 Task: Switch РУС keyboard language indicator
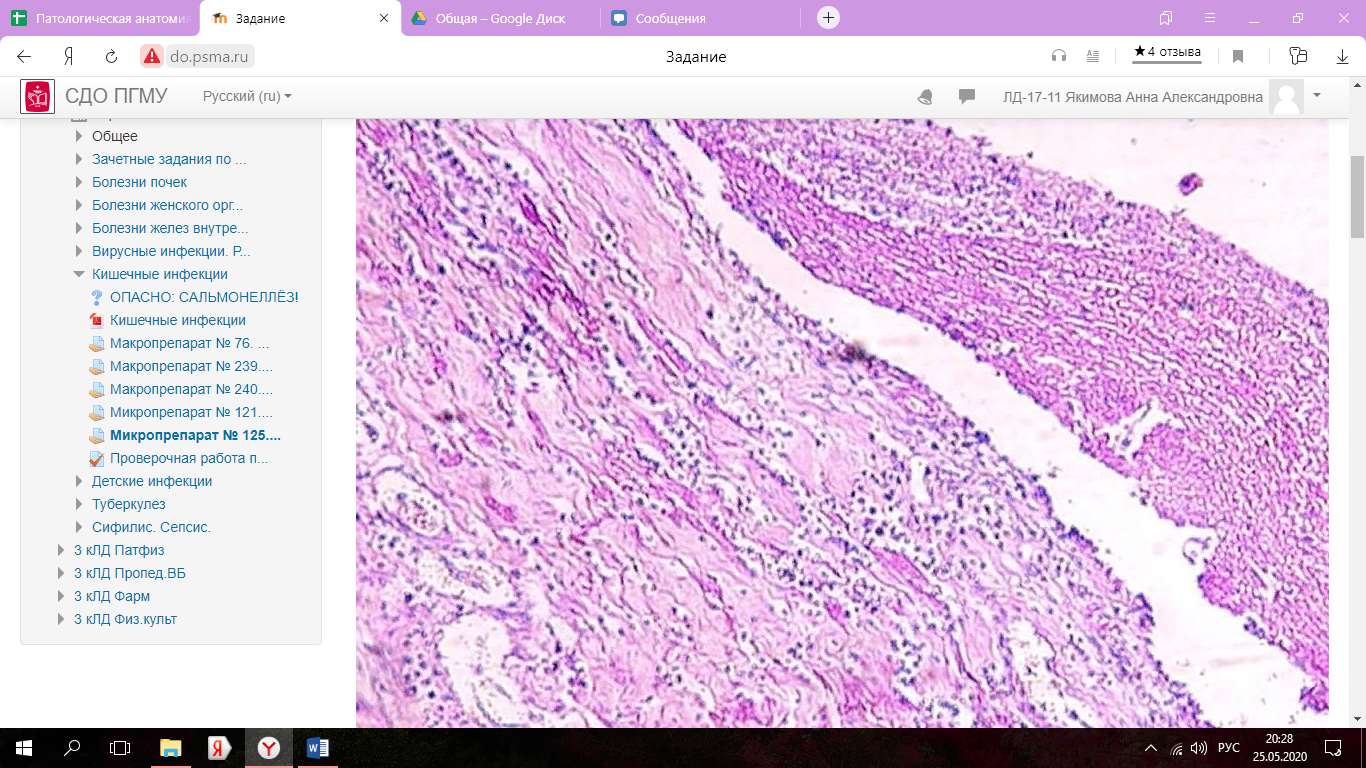[1229, 748]
